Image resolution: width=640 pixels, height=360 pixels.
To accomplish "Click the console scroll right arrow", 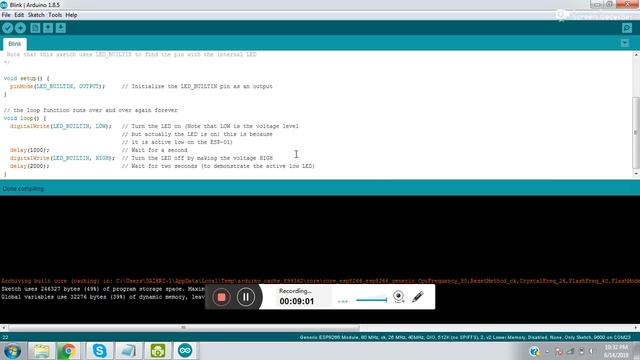I will (x=636, y=327).
